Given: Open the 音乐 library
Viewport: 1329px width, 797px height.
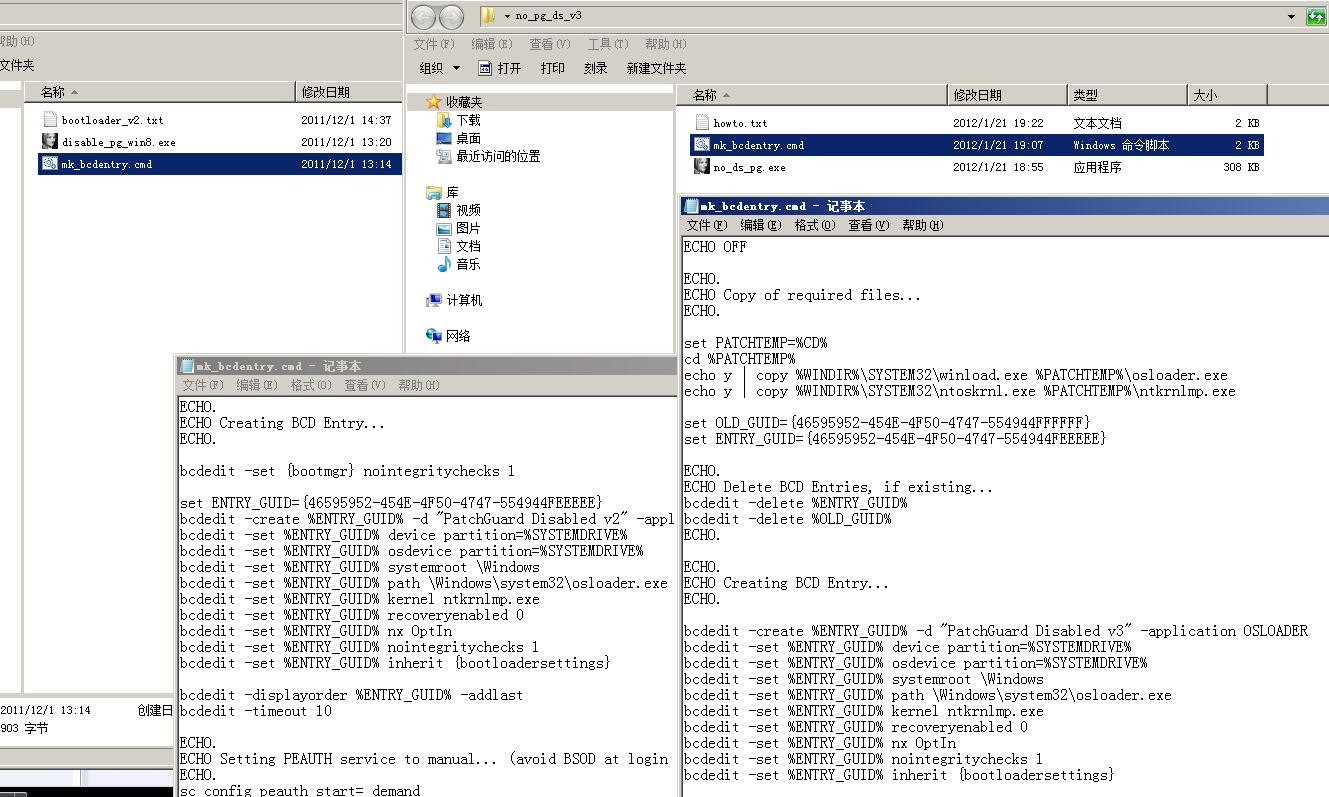Looking at the screenshot, I should (x=459, y=264).
